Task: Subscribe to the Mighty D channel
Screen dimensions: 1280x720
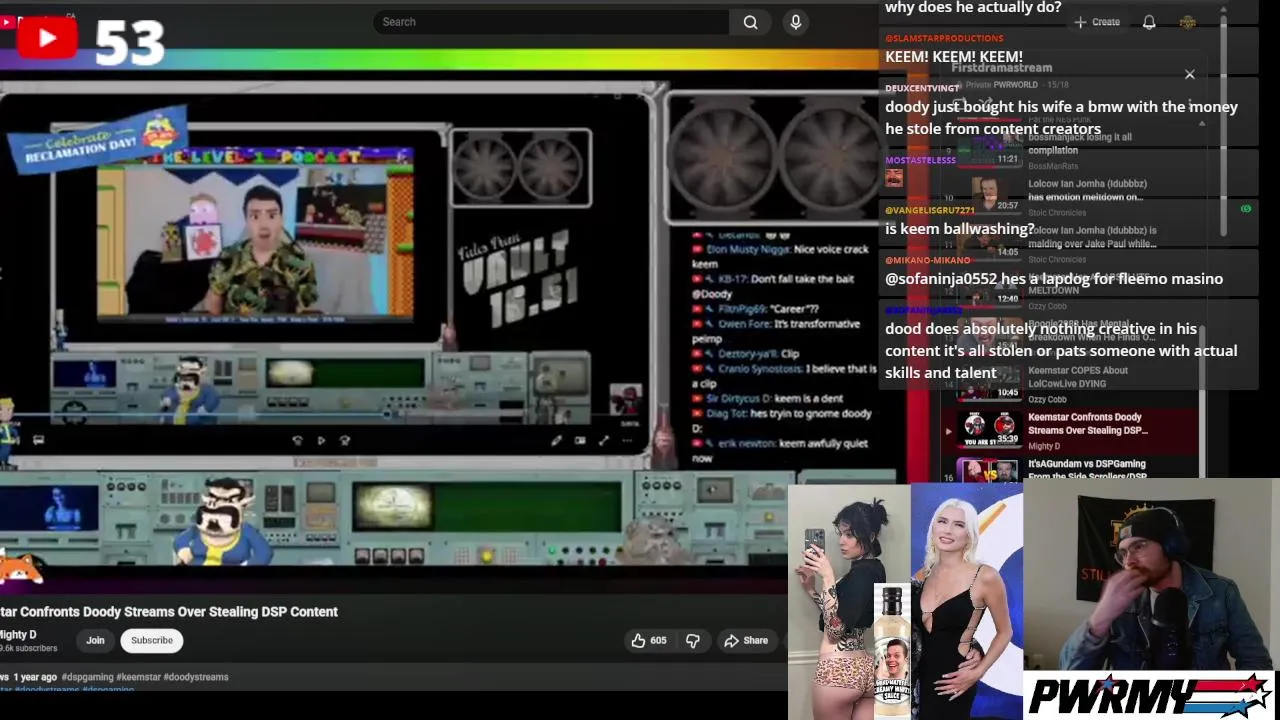Action: [x=152, y=640]
